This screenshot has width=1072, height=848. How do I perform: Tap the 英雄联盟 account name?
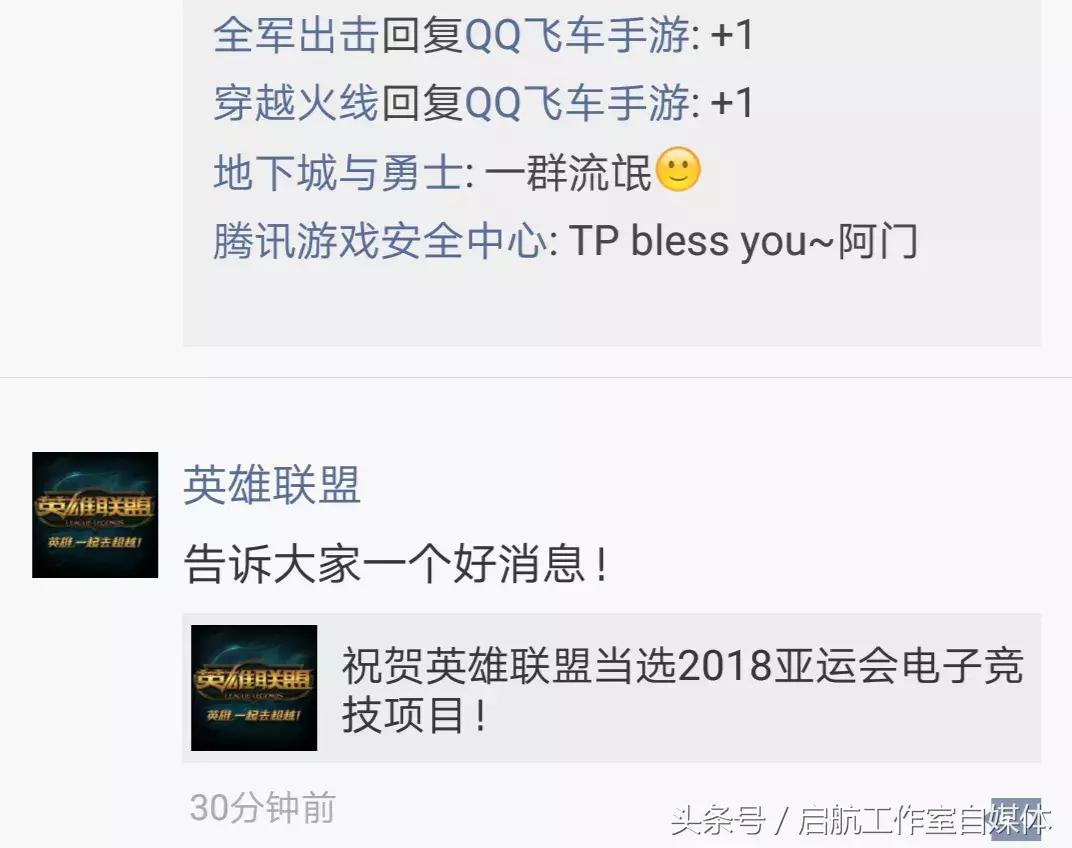click(271, 485)
